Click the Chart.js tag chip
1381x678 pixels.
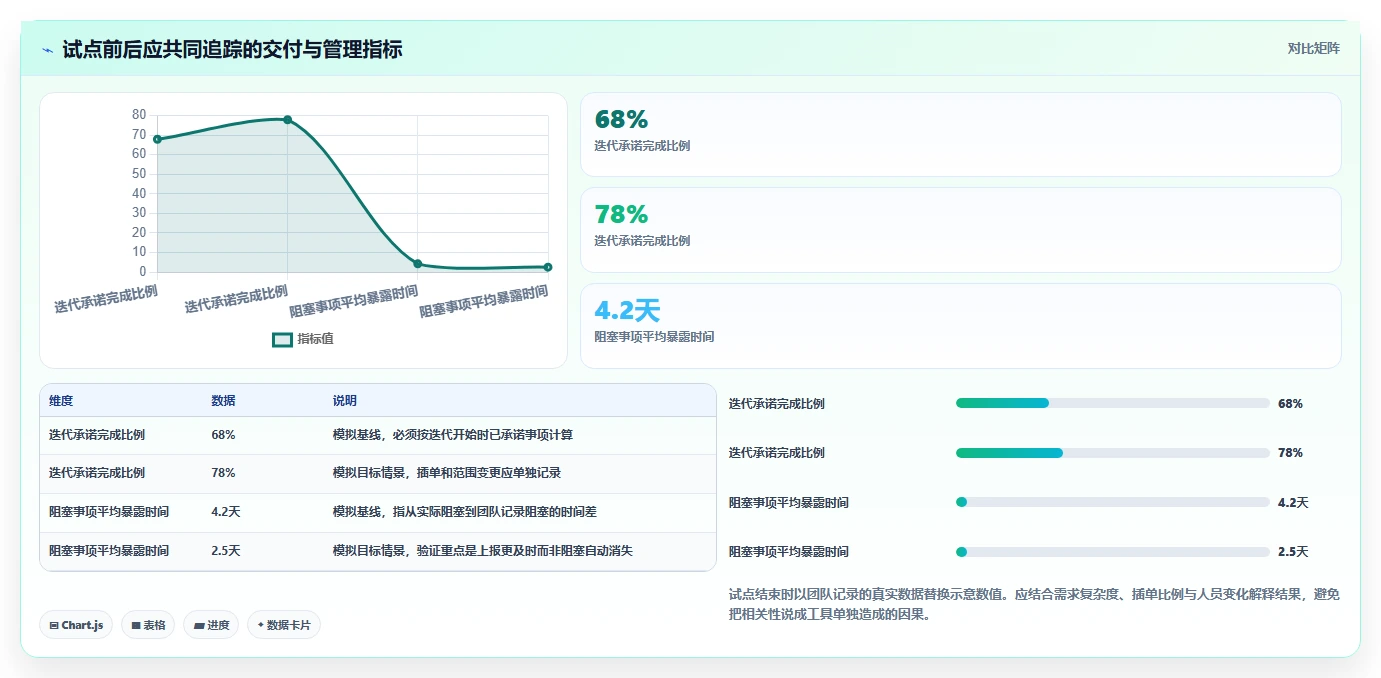click(x=76, y=625)
